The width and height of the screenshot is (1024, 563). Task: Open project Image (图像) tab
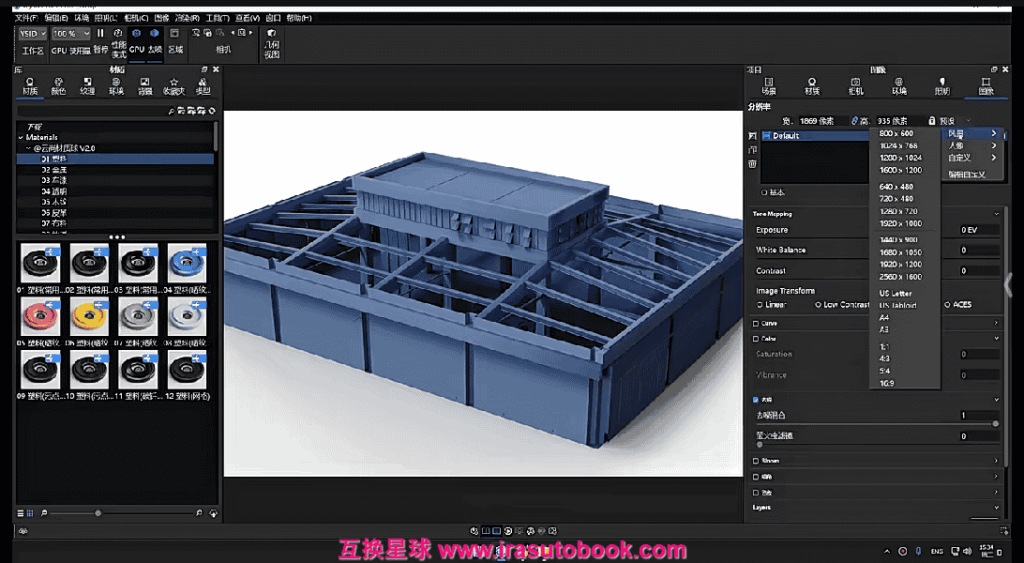point(986,86)
